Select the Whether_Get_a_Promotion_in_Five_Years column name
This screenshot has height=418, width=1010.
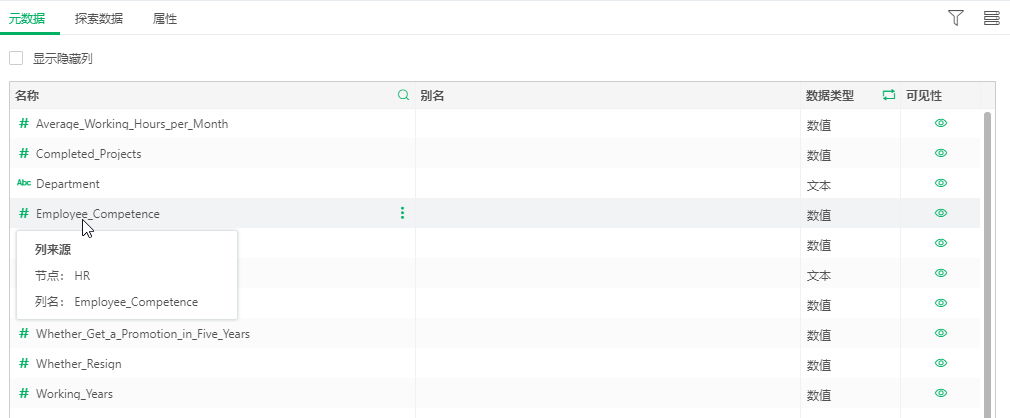point(143,334)
